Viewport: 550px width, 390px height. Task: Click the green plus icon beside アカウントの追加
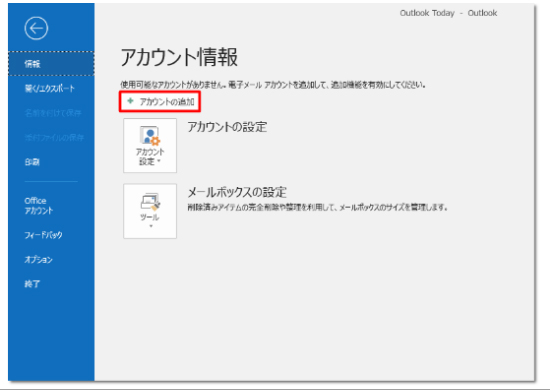pos(130,101)
